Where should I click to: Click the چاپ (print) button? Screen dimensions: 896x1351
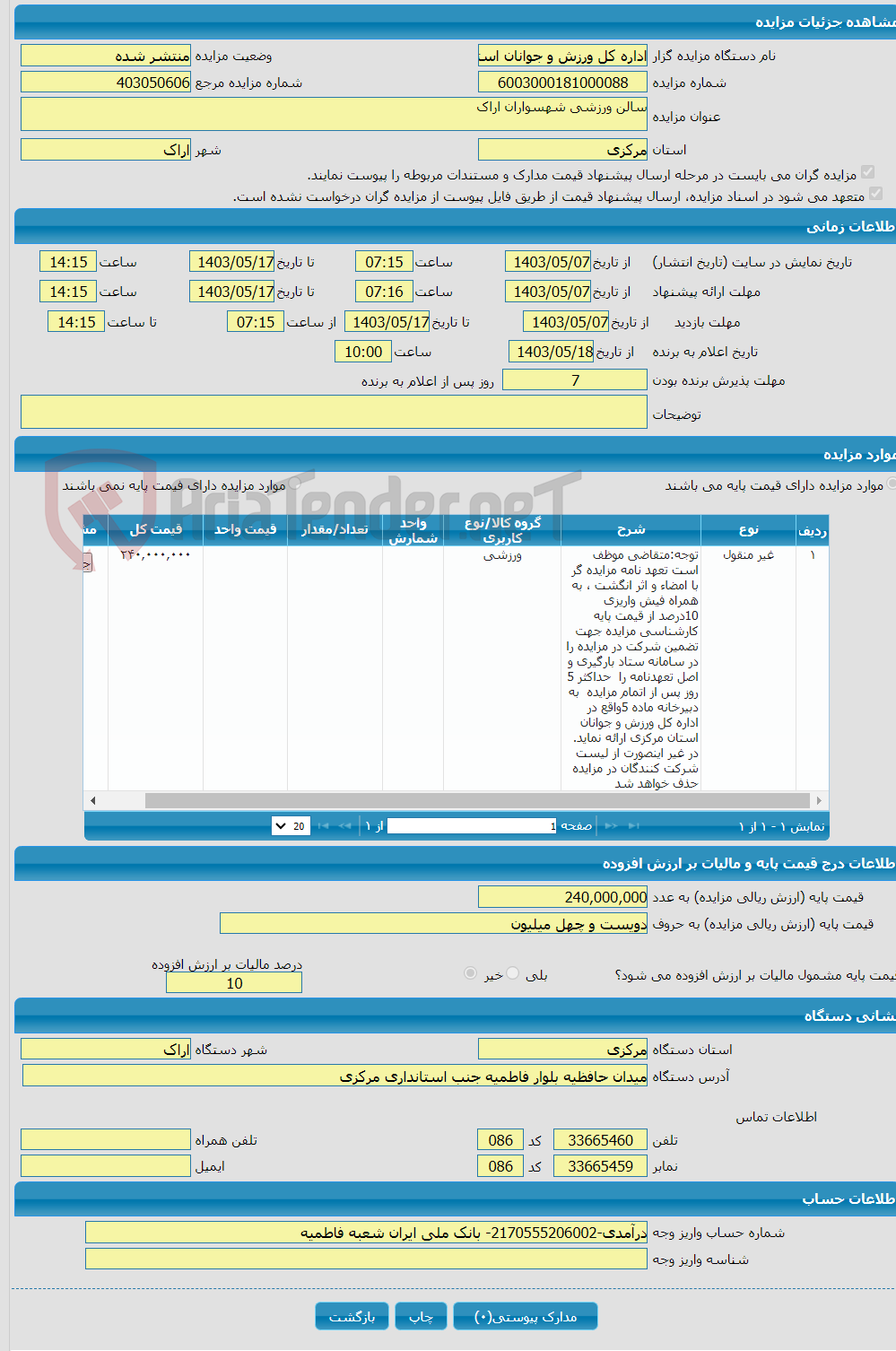tap(422, 1316)
